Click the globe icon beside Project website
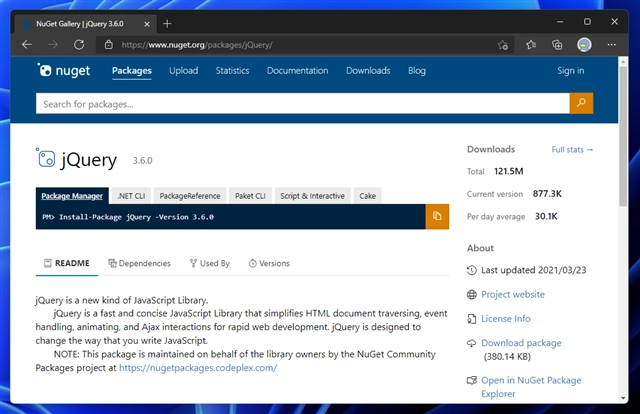The height and width of the screenshot is (414, 640). 471,294
